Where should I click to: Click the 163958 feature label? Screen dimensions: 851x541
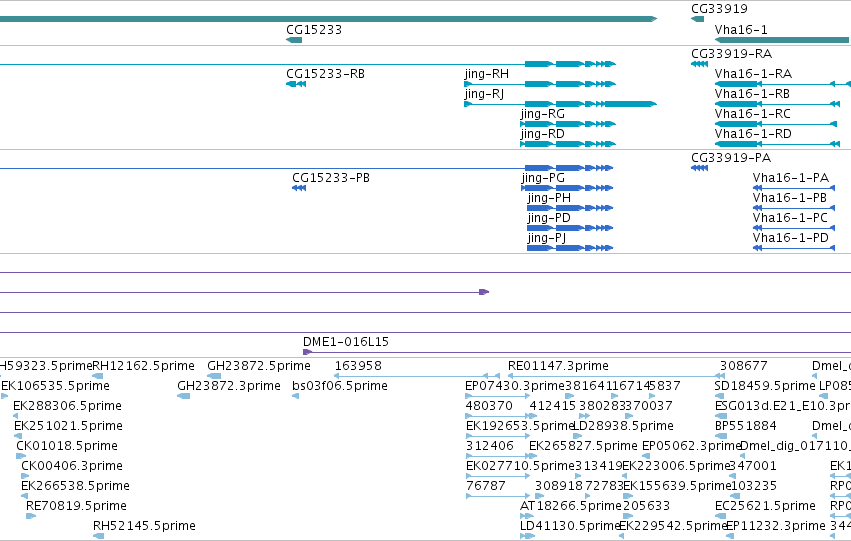pyautogui.click(x=358, y=366)
